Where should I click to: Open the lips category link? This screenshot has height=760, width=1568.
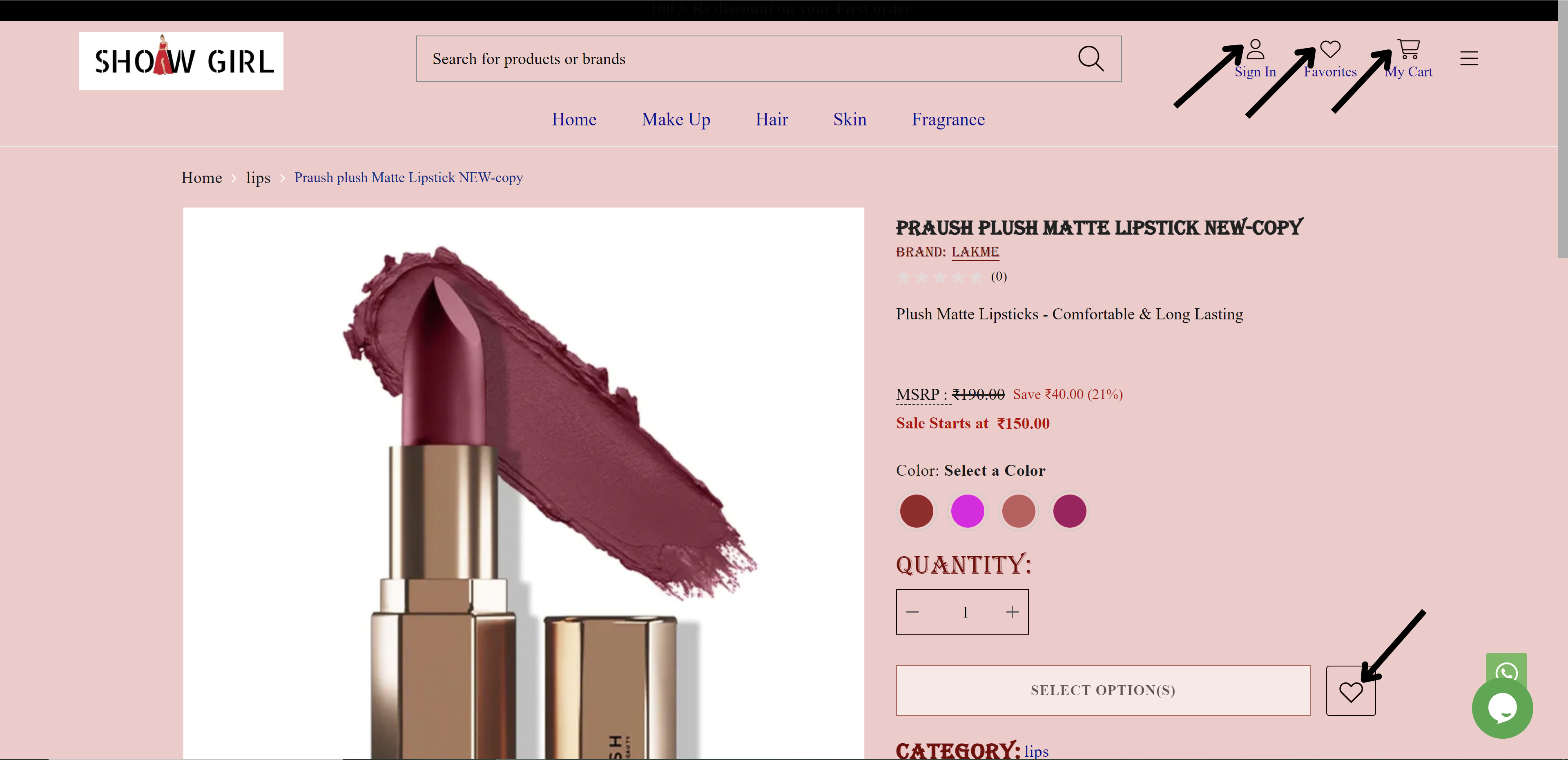[x=1036, y=751]
